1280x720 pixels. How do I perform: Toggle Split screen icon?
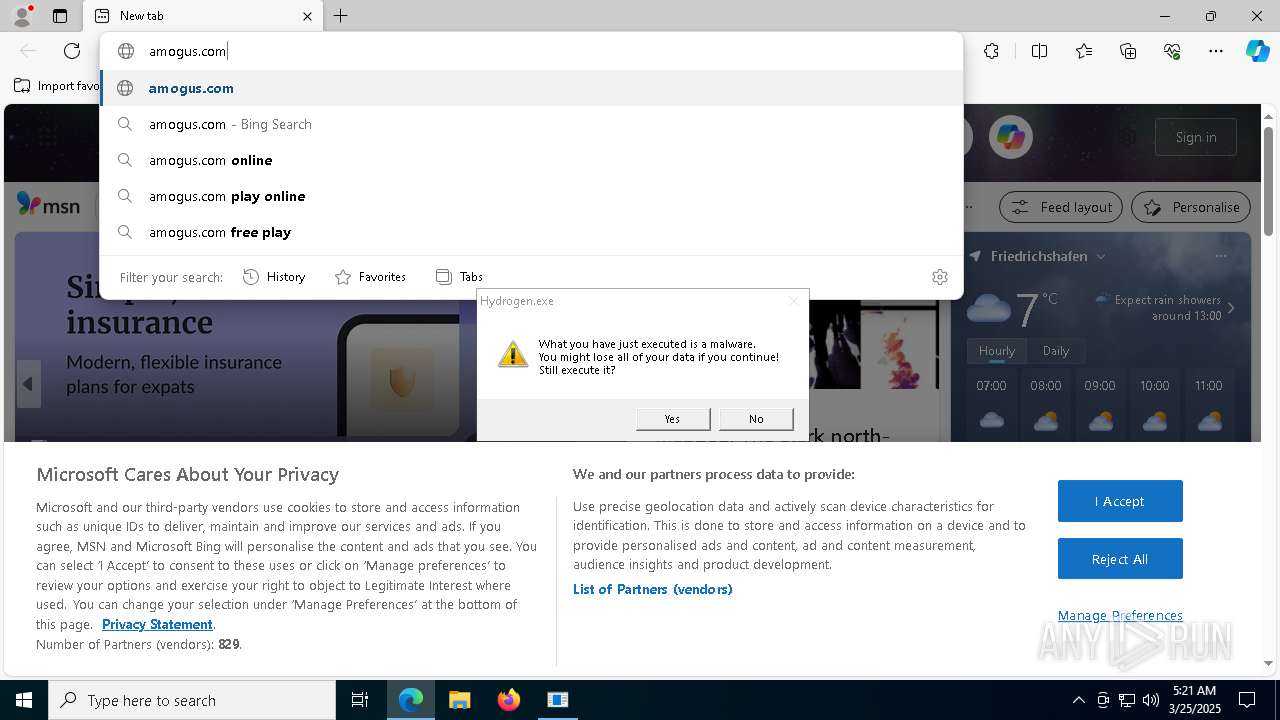[x=1039, y=51]
